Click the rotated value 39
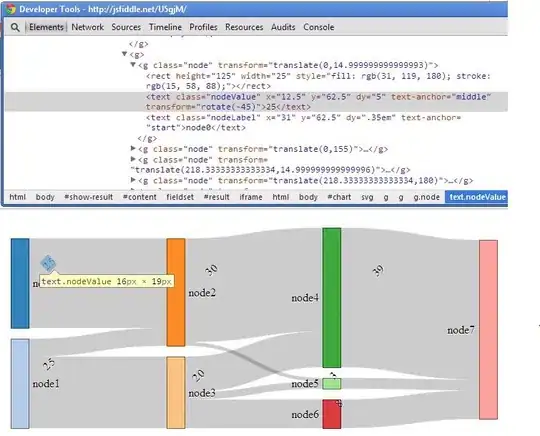Viewport: 540px width, 436px height. (378, 270)
